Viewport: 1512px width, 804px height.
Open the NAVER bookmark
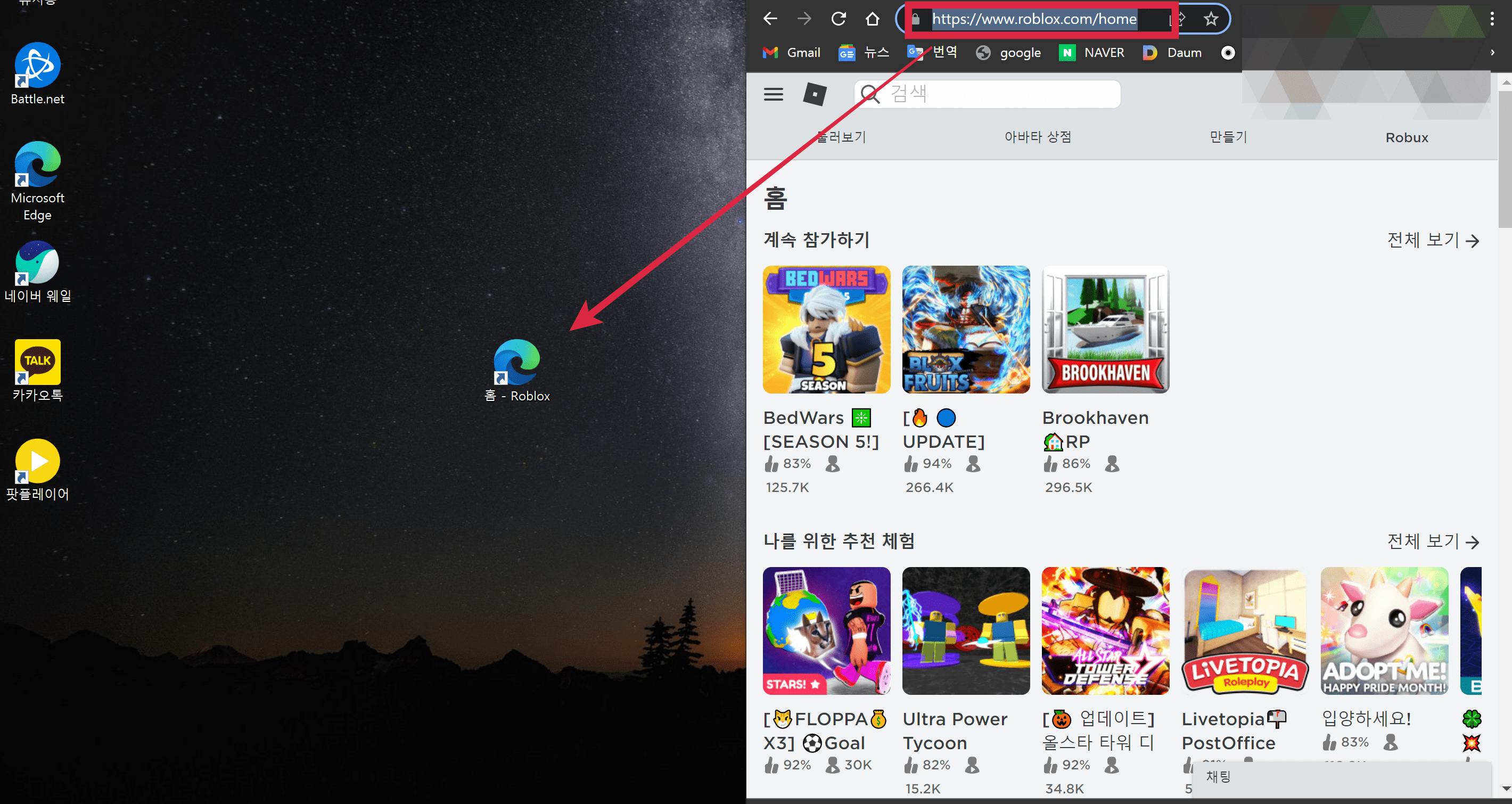click(1092, 53)
